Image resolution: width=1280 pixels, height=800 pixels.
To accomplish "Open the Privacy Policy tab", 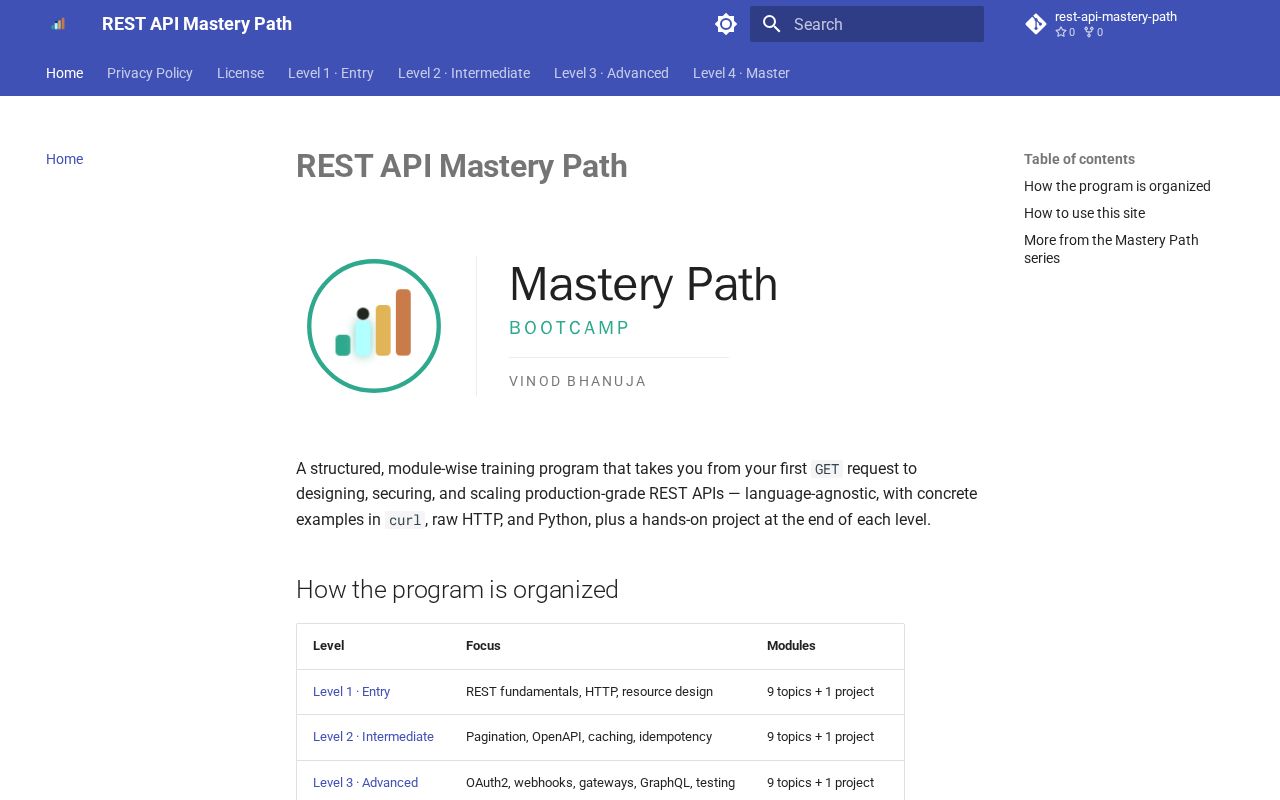I will click(150, 73).
